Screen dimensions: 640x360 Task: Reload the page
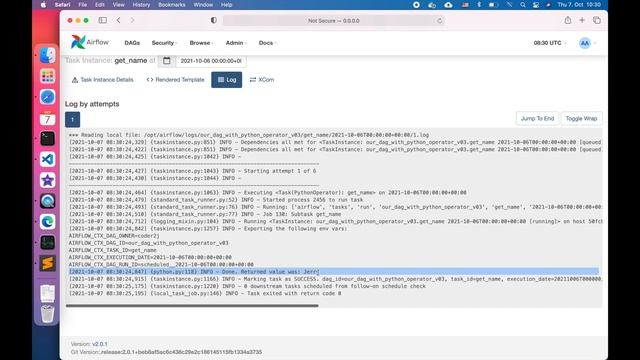[x=440, y=20]
